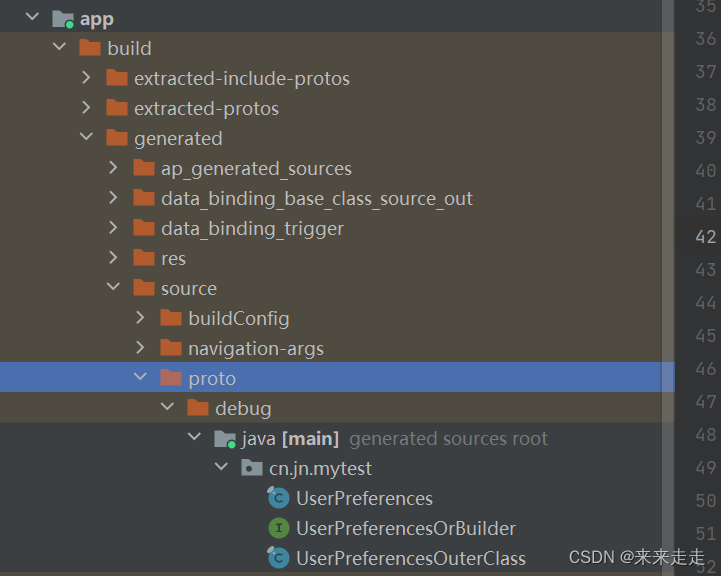The width and height of the screenshot is (721, 576).
Task: Click the cn.jn.mytest package icon
Action: point(252,468)
